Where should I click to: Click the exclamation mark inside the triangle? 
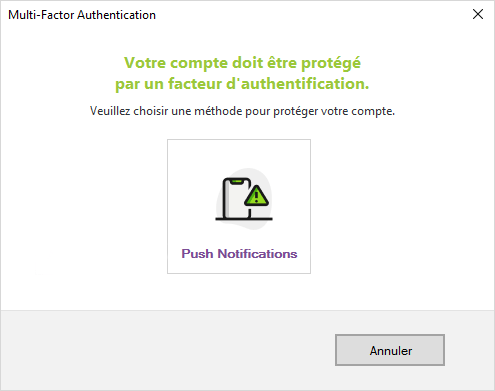point(256,197)
